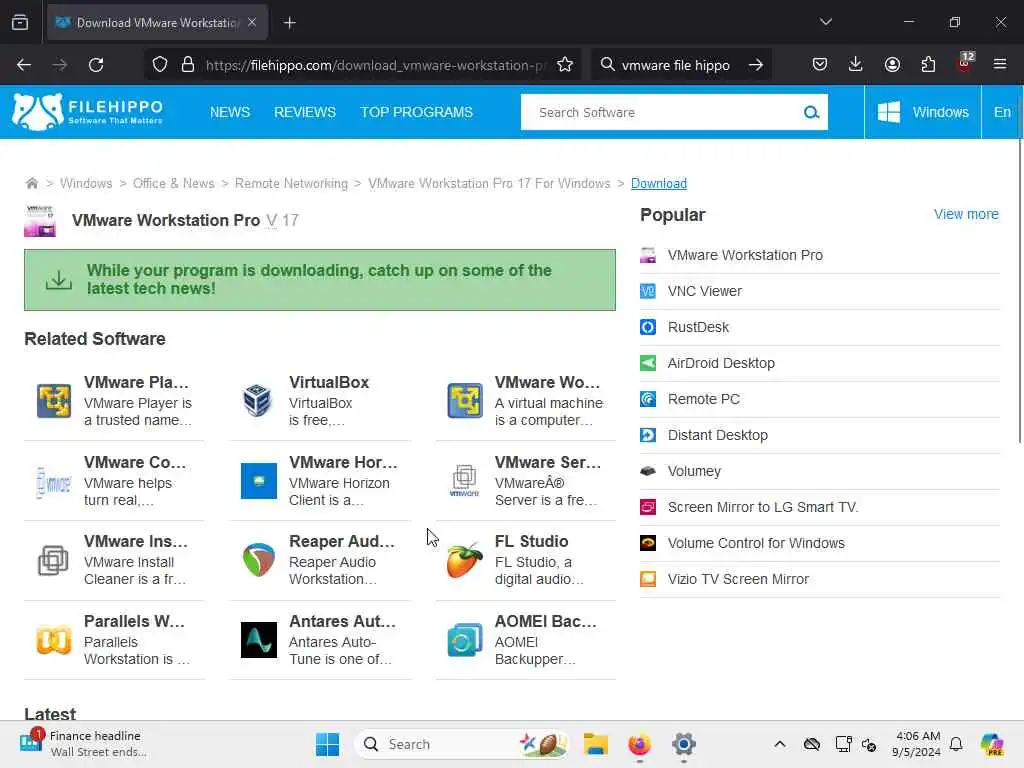Open Vizio TV Screen Mirror link
This screenshot has width=1024, height=768.
tap(738, 579)
